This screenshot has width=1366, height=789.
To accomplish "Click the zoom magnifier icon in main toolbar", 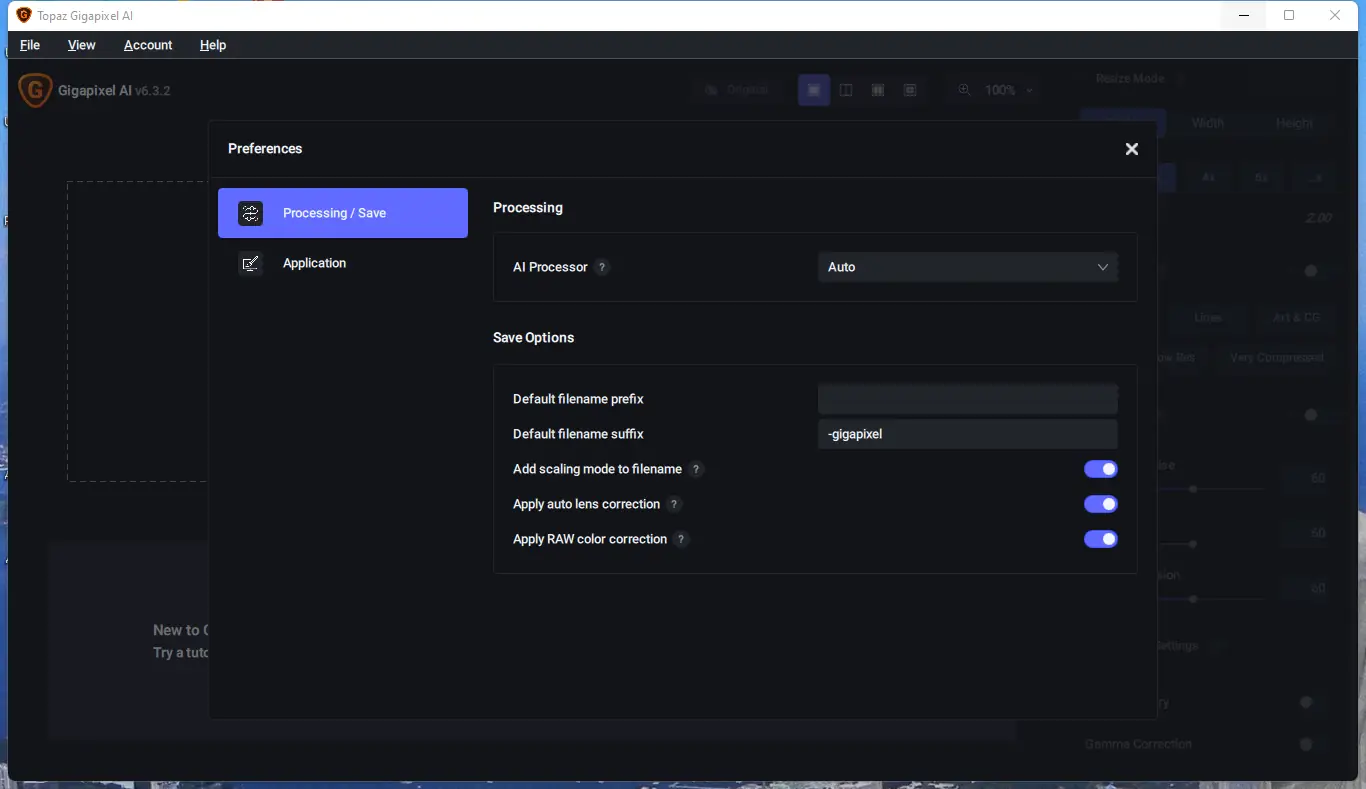I will pos(964,90).
